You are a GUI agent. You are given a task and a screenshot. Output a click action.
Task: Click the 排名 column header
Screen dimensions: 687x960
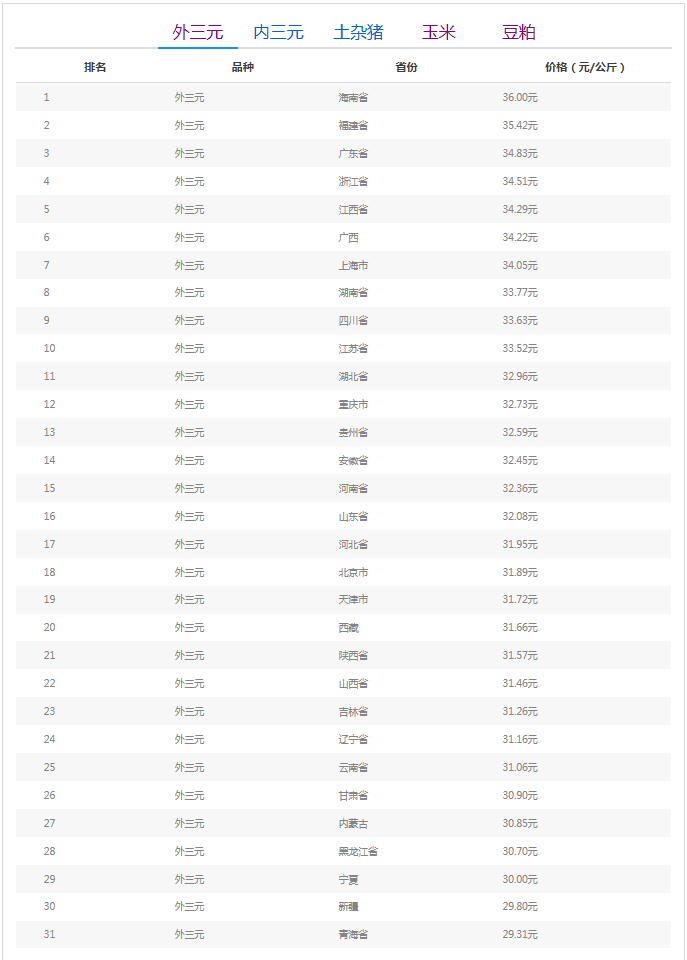pyautogui.click(x=96, y=68)
